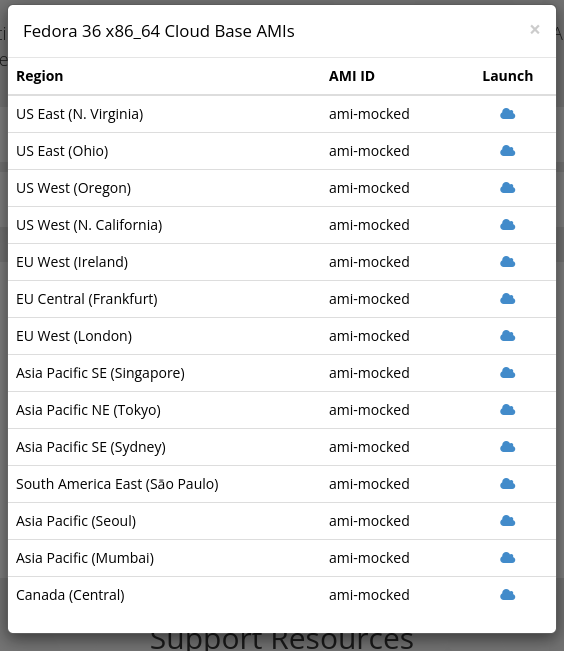The width and height of the screenshot is (564, 651).
Task: Launch the EU Central (Frankfurt) AMI cloud icon
Action: [508, 299]
